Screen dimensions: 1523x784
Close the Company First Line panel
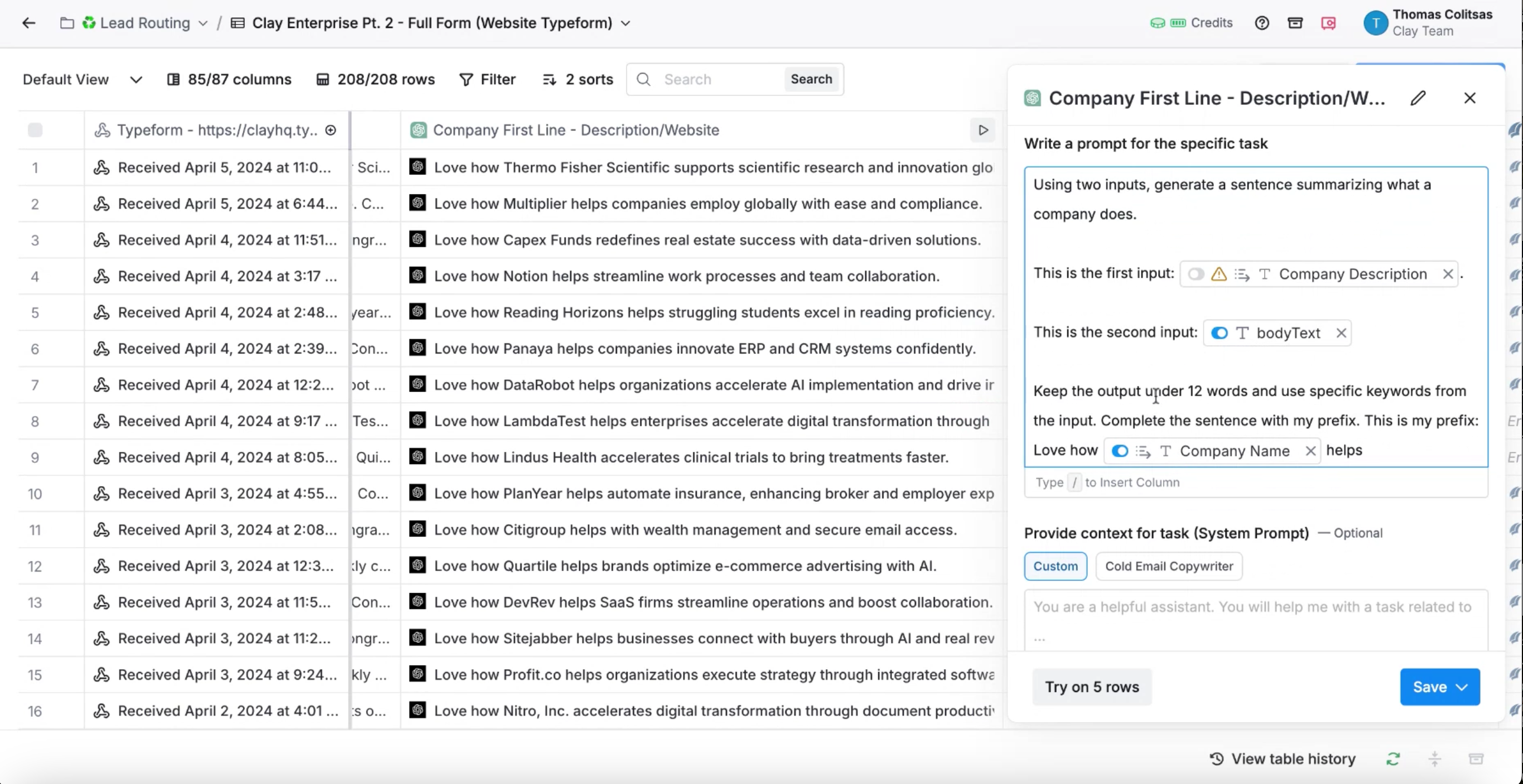click(1469, 98)
